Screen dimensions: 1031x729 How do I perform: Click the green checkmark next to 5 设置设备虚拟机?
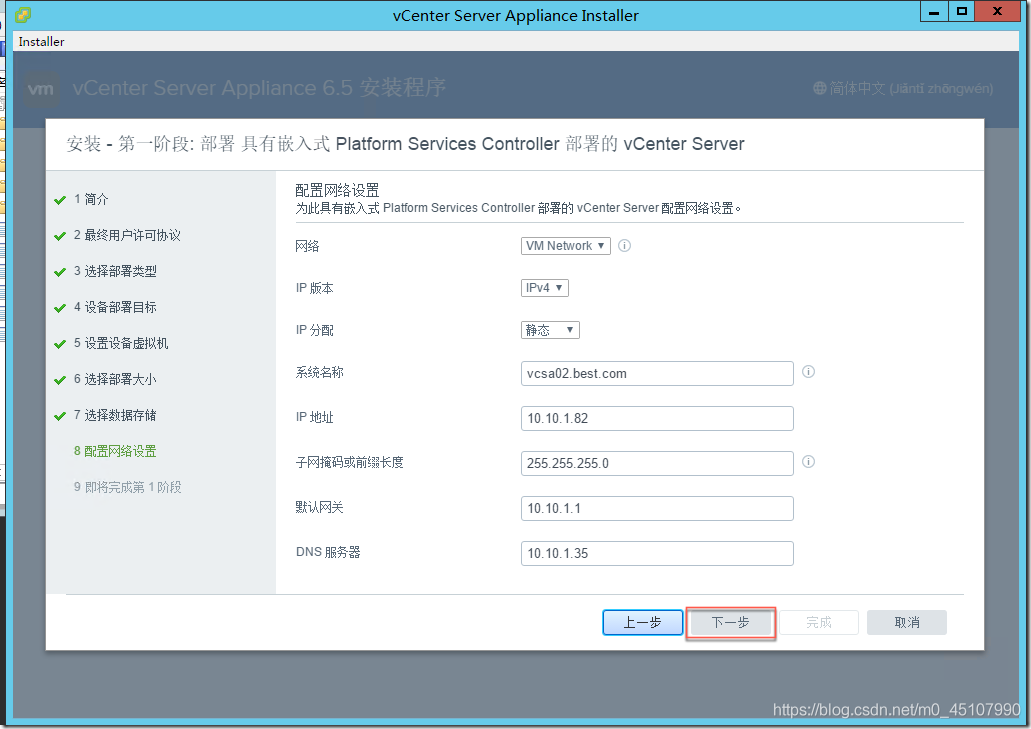coord(60,344)
